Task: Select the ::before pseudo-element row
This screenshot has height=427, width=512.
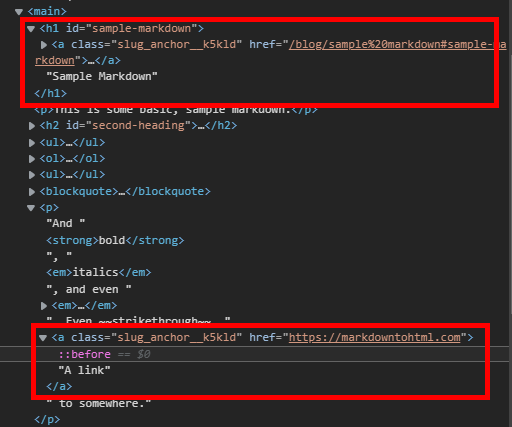Action: (256, 354)
